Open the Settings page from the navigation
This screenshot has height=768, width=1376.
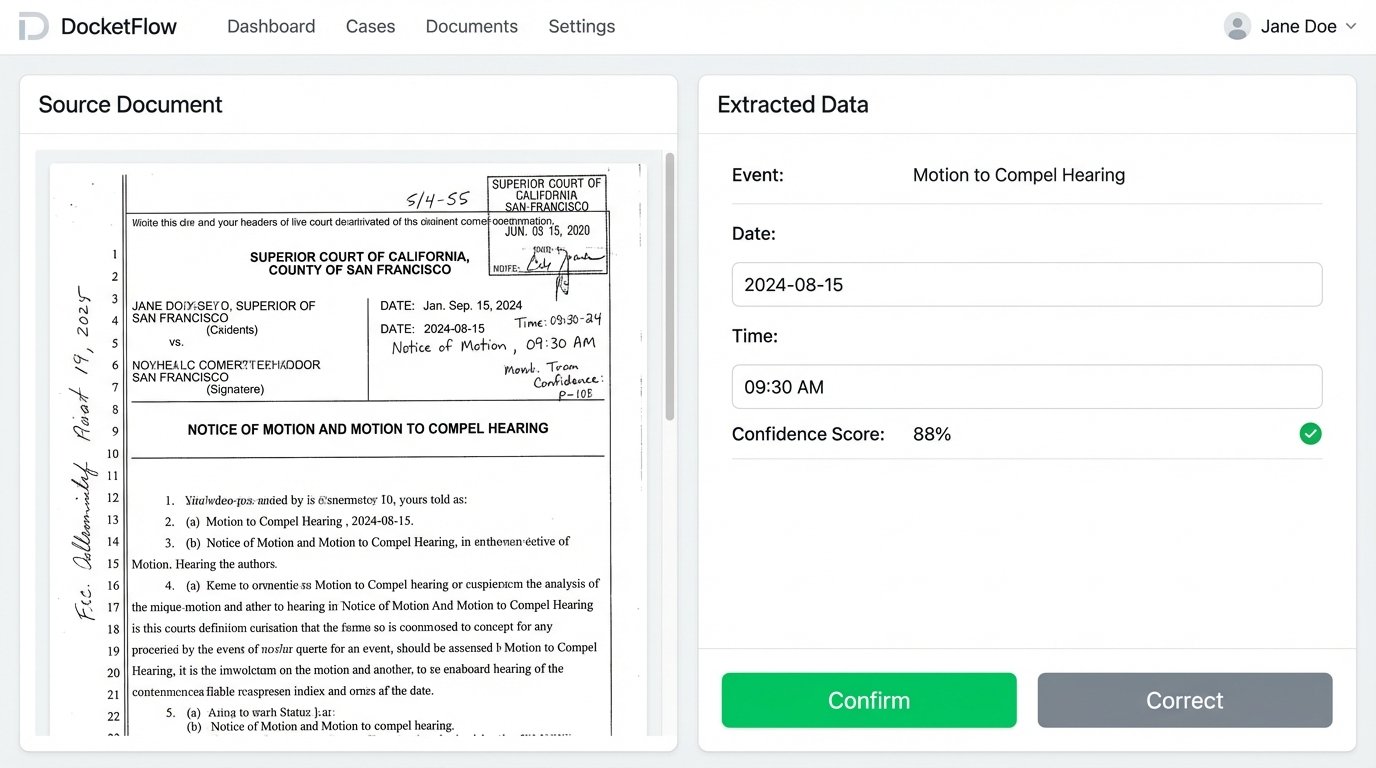point(581,26)
